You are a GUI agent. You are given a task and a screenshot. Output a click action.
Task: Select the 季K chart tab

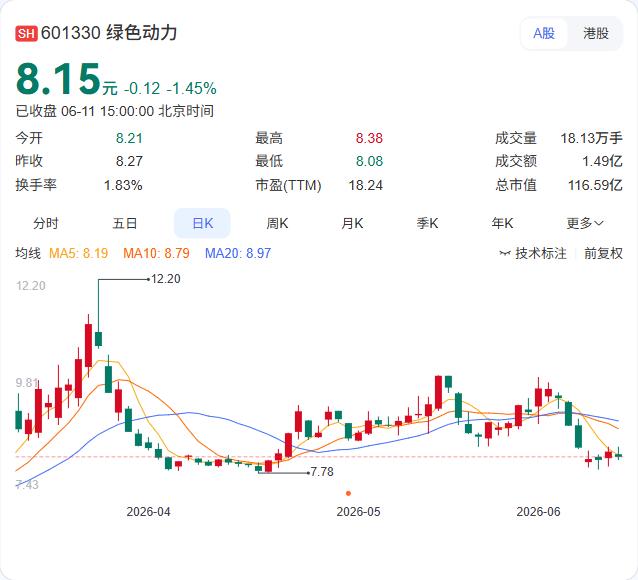pos(427,223)
